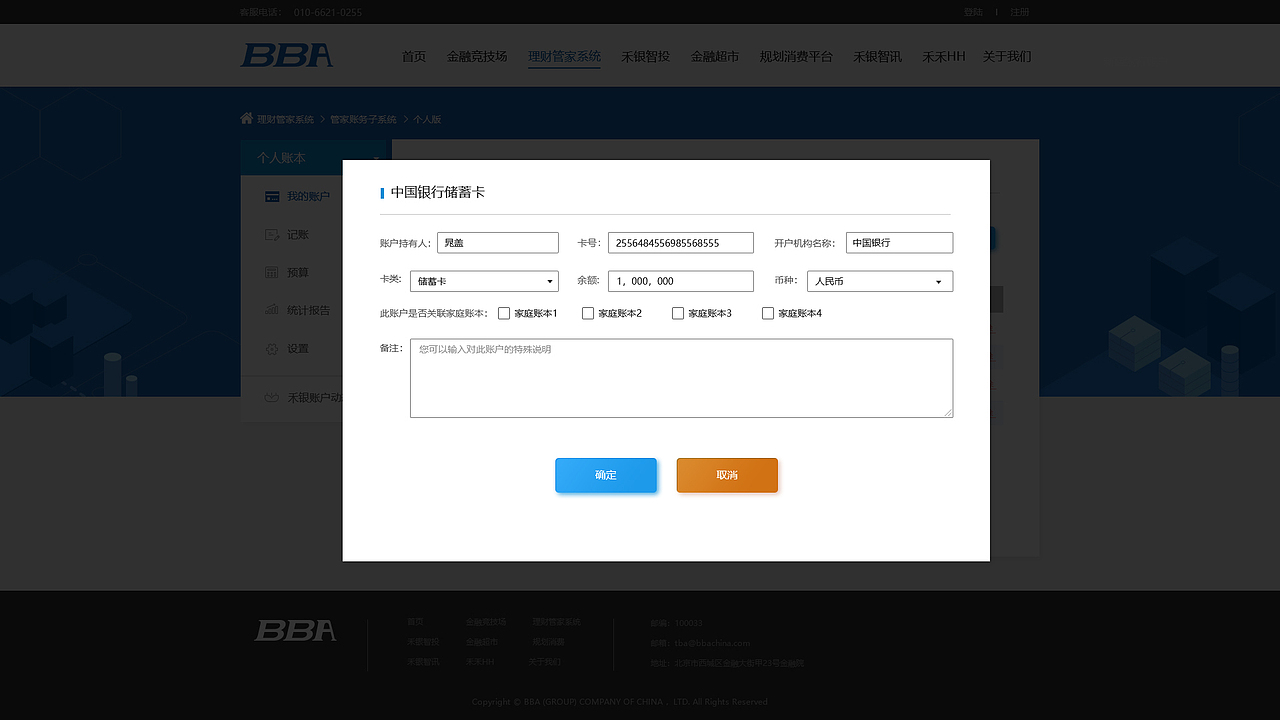Click the home icon in the breadcrumb

click(247, 118)
